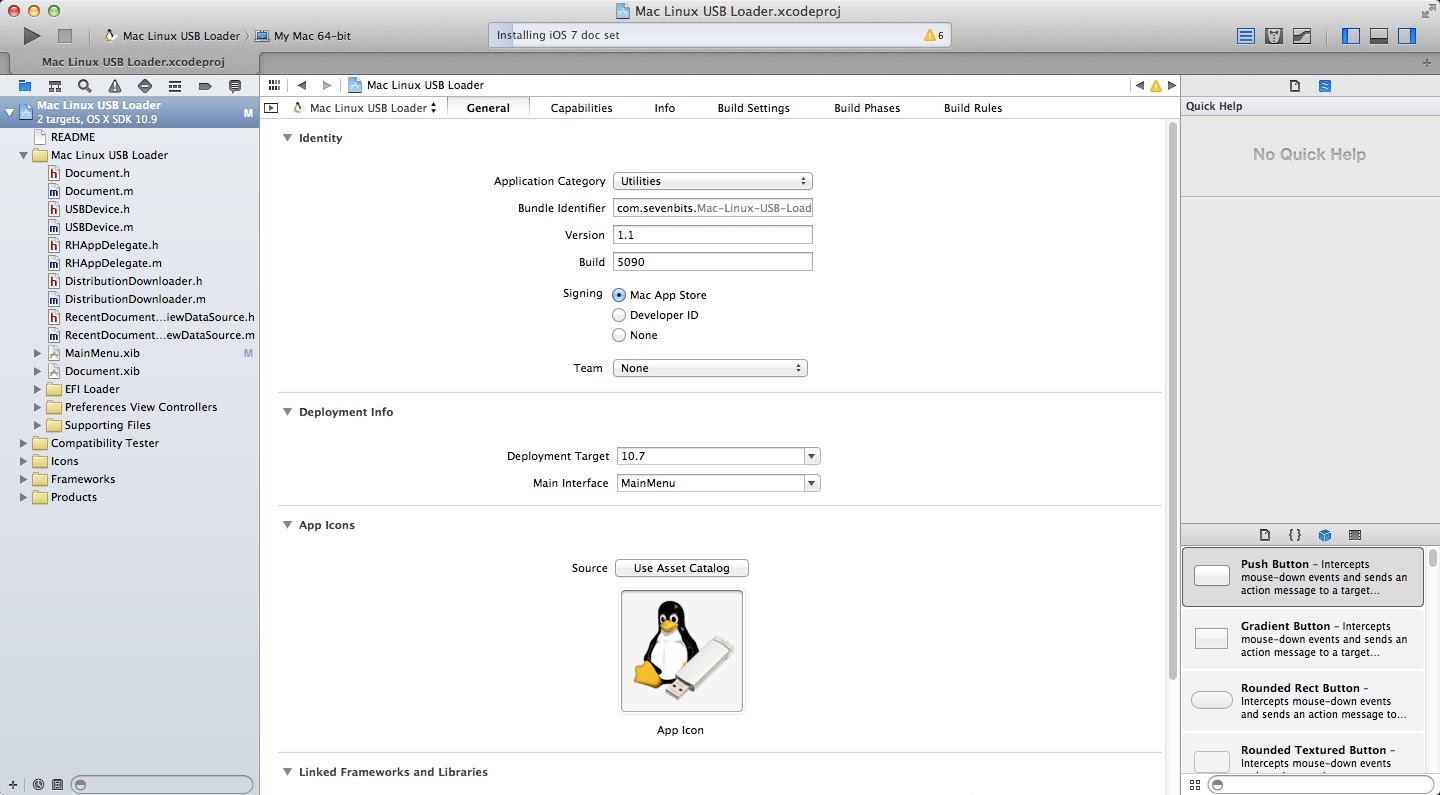Switch to Standard editor view
Image resolution: width=1440 pixels, height=795 pixels.
[1246, 36]
